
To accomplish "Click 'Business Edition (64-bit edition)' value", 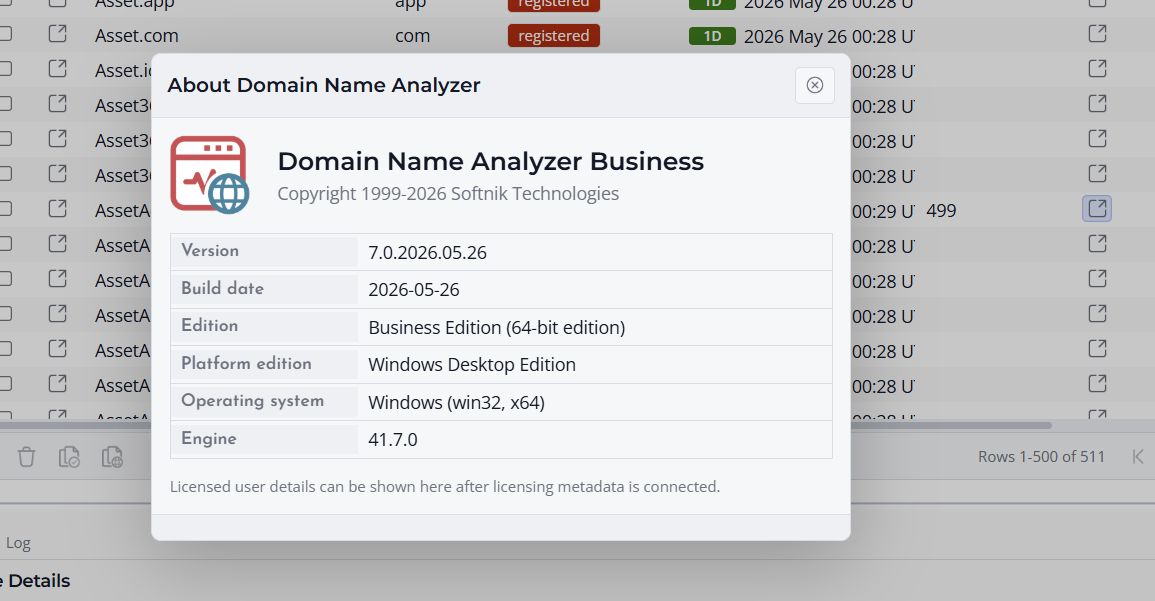I will [x=496, y=327].
